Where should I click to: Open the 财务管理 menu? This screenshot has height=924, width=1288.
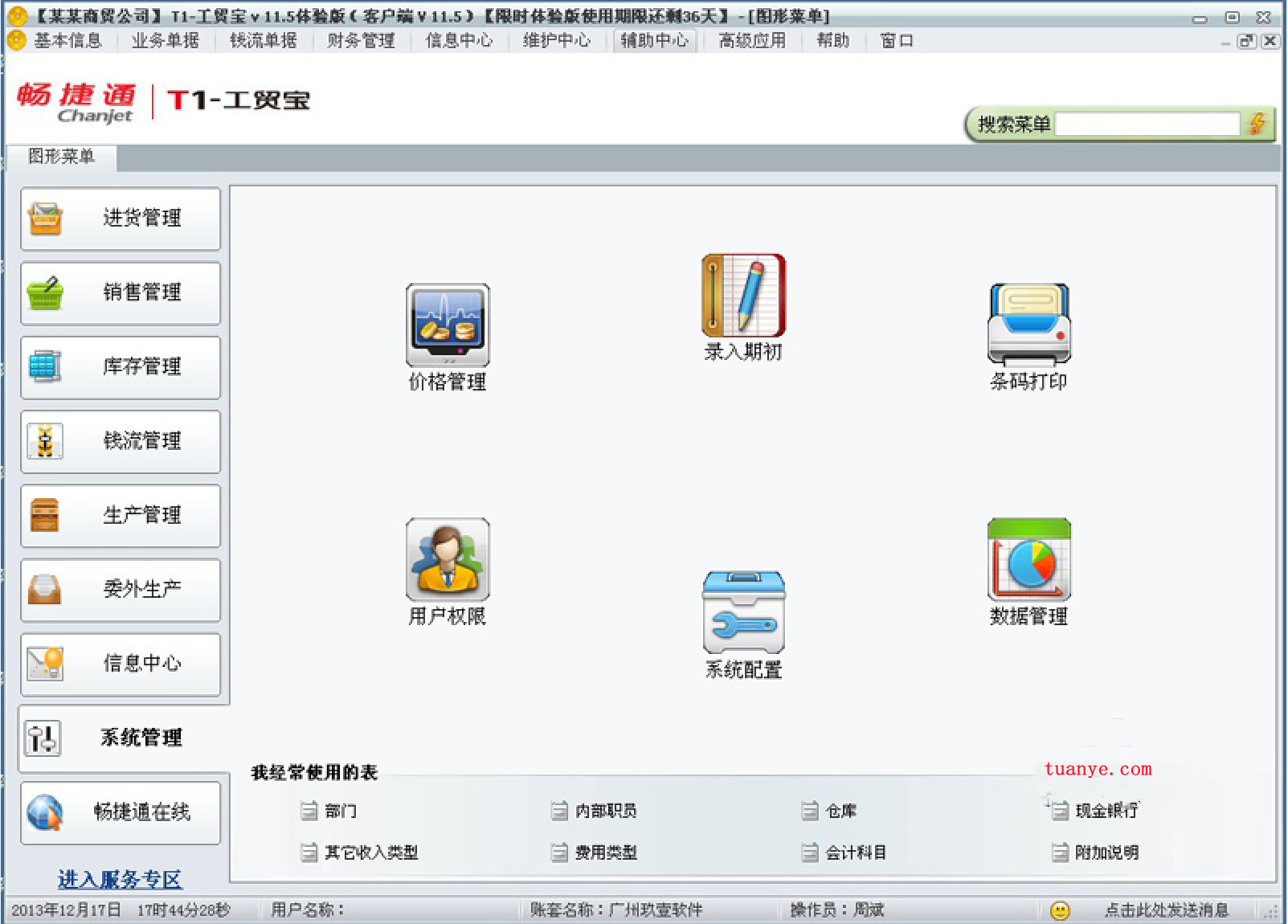click(361, 40)
